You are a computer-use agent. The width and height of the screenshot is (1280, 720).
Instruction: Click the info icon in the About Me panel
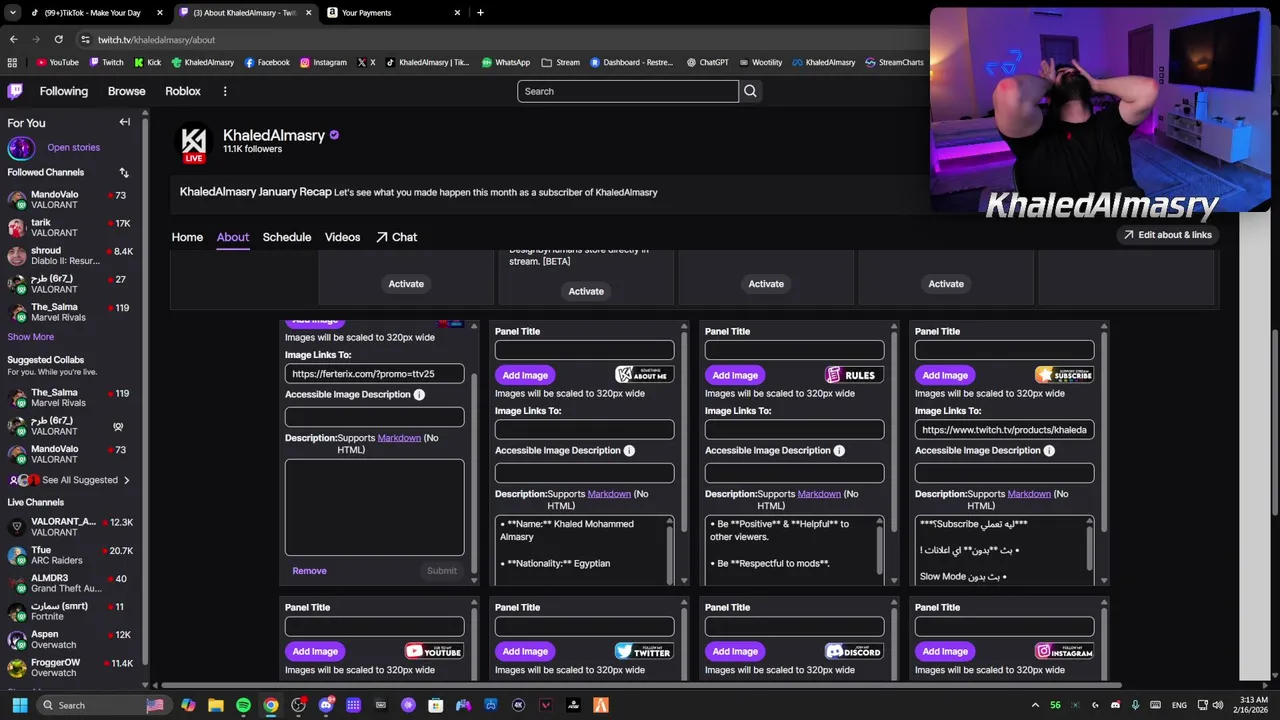click(629, 451)
